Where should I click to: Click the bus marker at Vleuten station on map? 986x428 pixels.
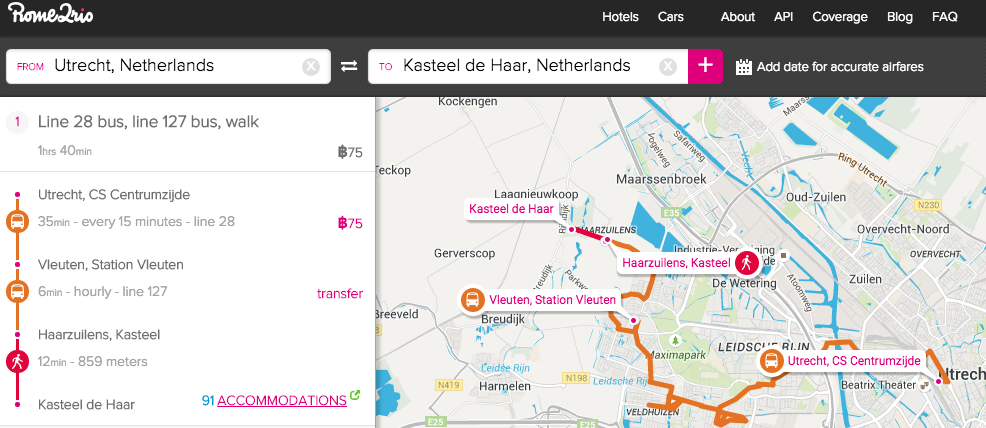471,300
